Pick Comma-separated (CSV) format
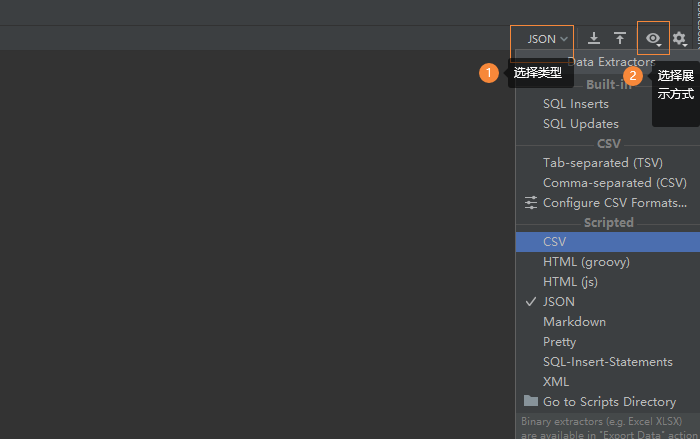The width and height of the screenshot is (700, 439). pos(614,182)
